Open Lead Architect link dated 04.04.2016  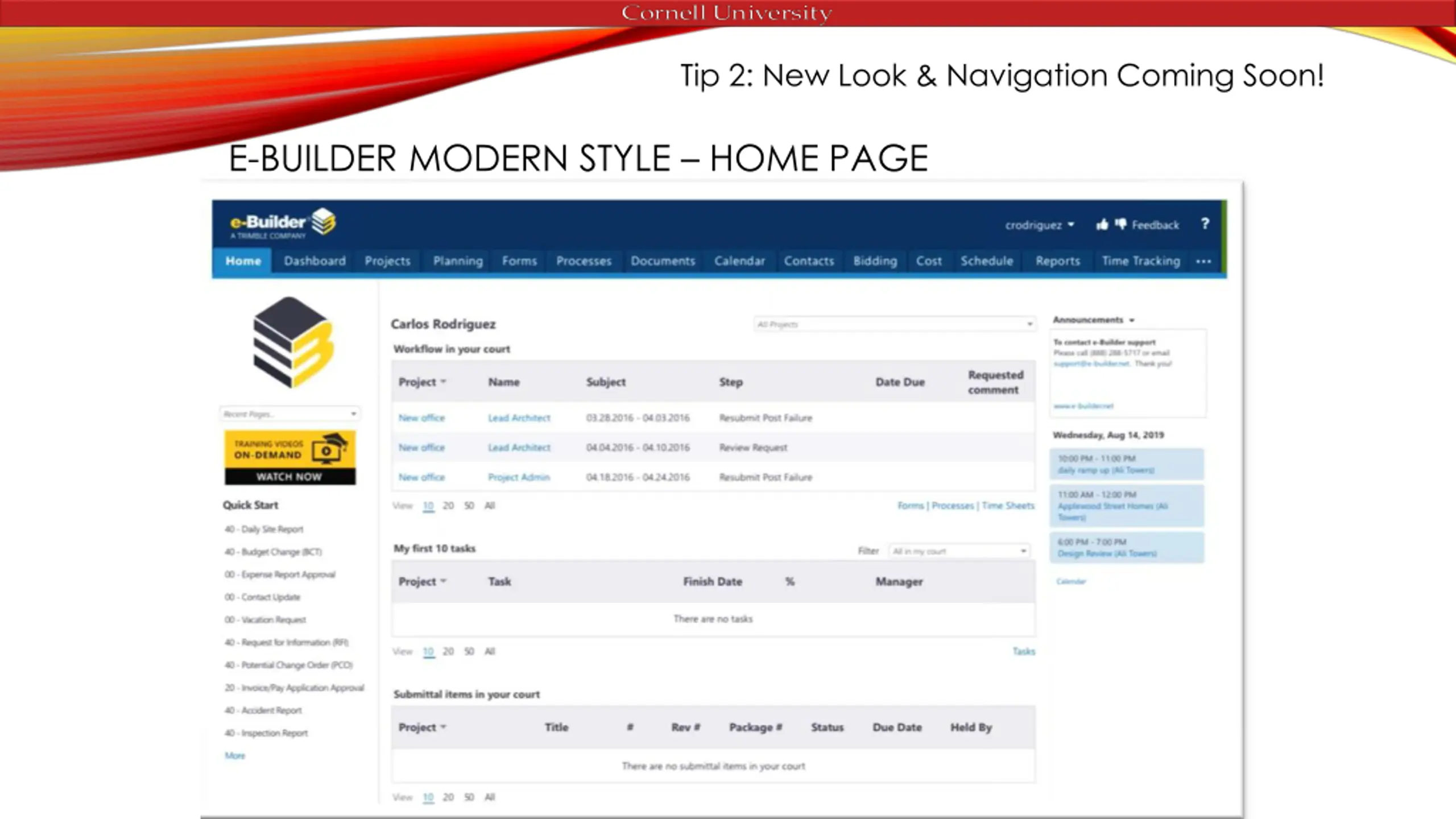519,448
